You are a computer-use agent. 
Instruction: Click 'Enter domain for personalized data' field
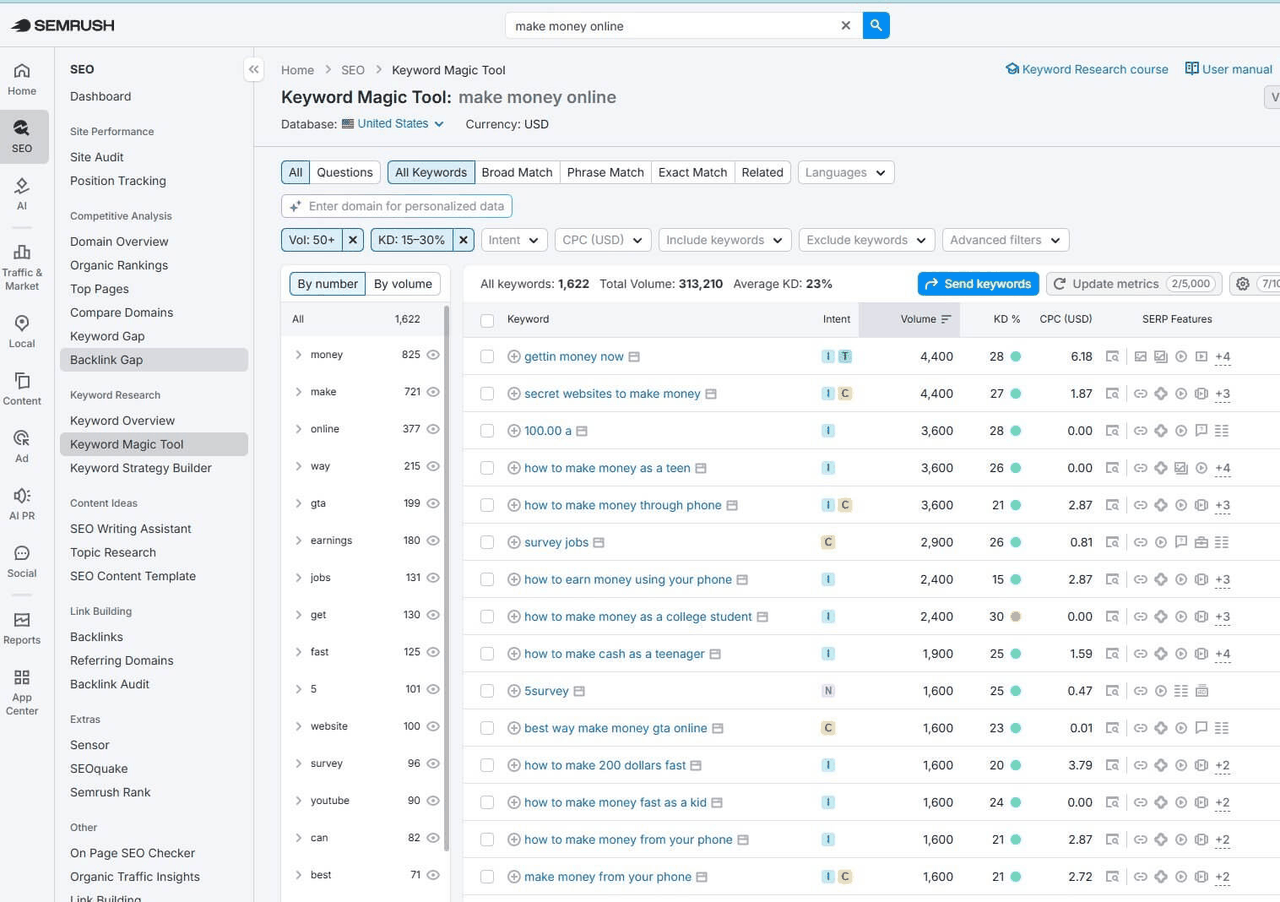point(397,206)
